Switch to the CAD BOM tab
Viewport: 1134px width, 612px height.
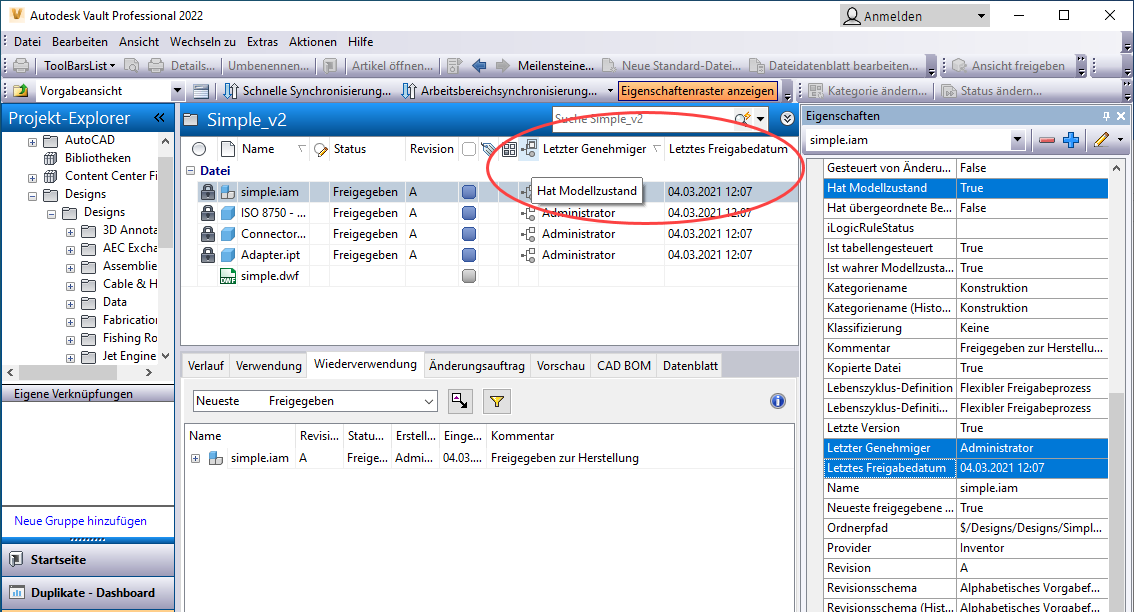(x=623, y=366)
